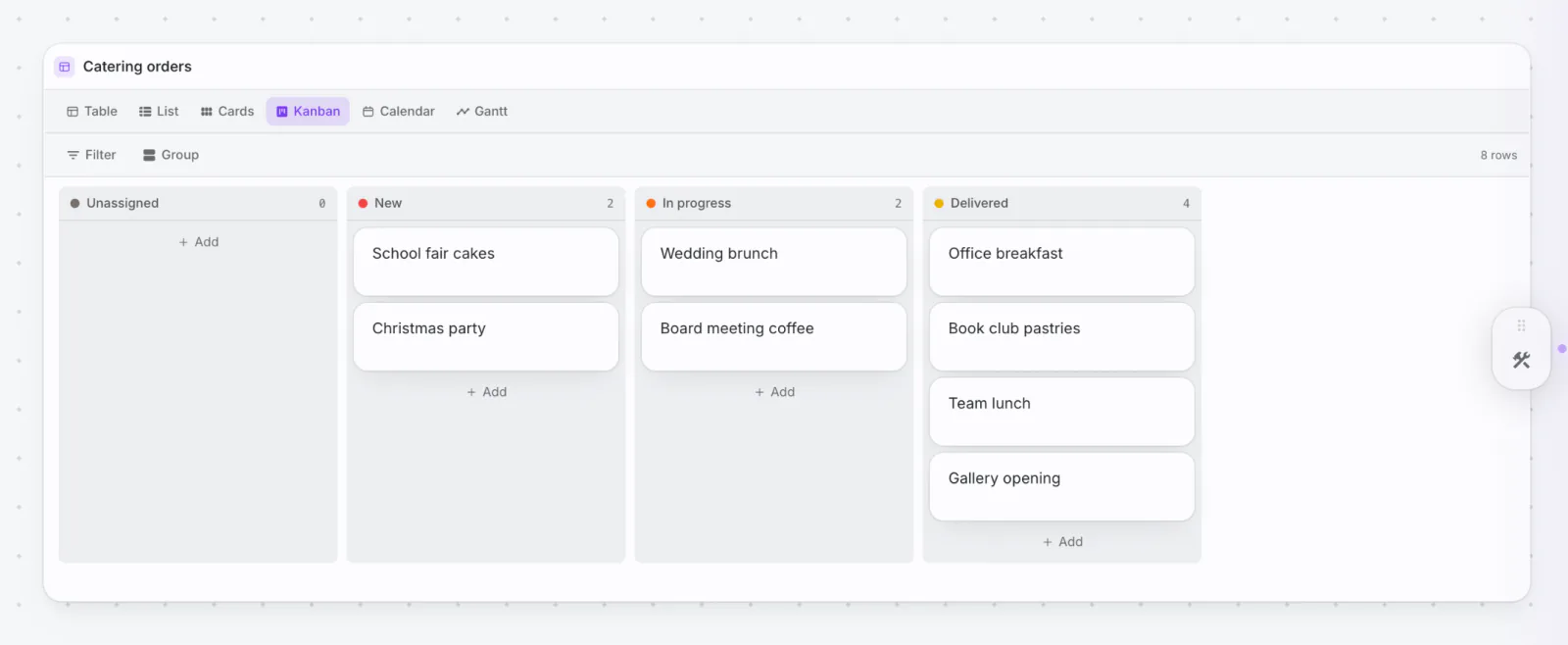Click the drag handle dots above tools icon
This screenshot has height=645, width=1568.
pyautogui.click(x=1521, y=325)
